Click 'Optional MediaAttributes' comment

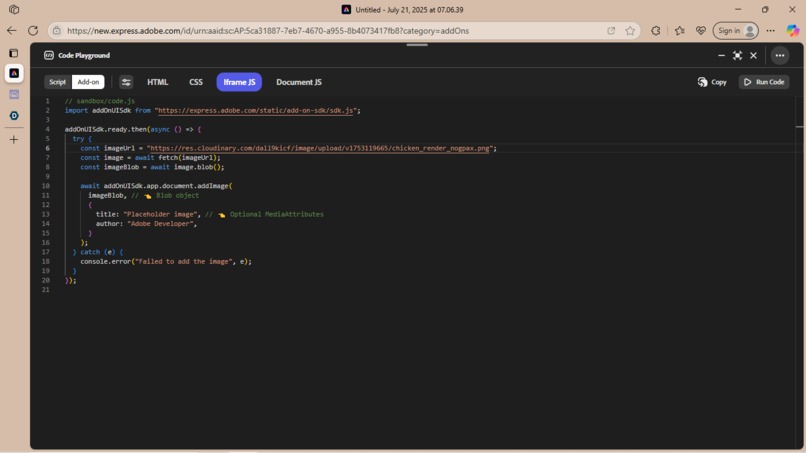[277, 214]
